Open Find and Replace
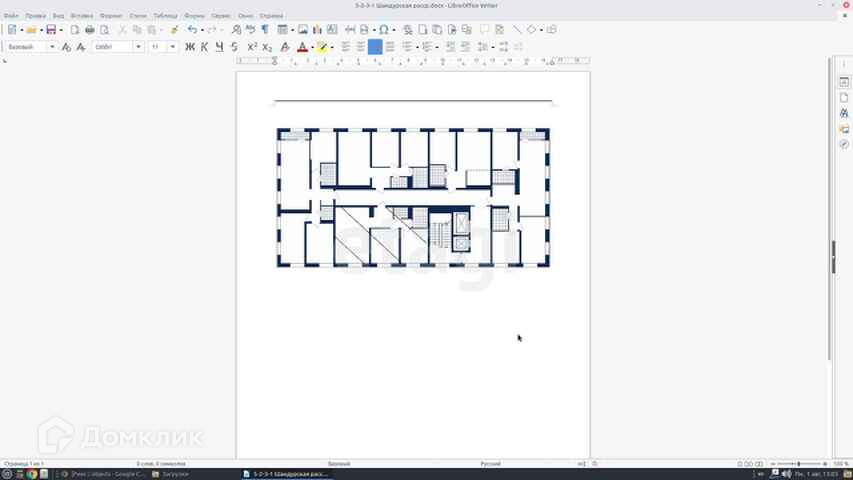Image resolution: width=853 pixels, height=480 pixels. (x=236, y=30)
